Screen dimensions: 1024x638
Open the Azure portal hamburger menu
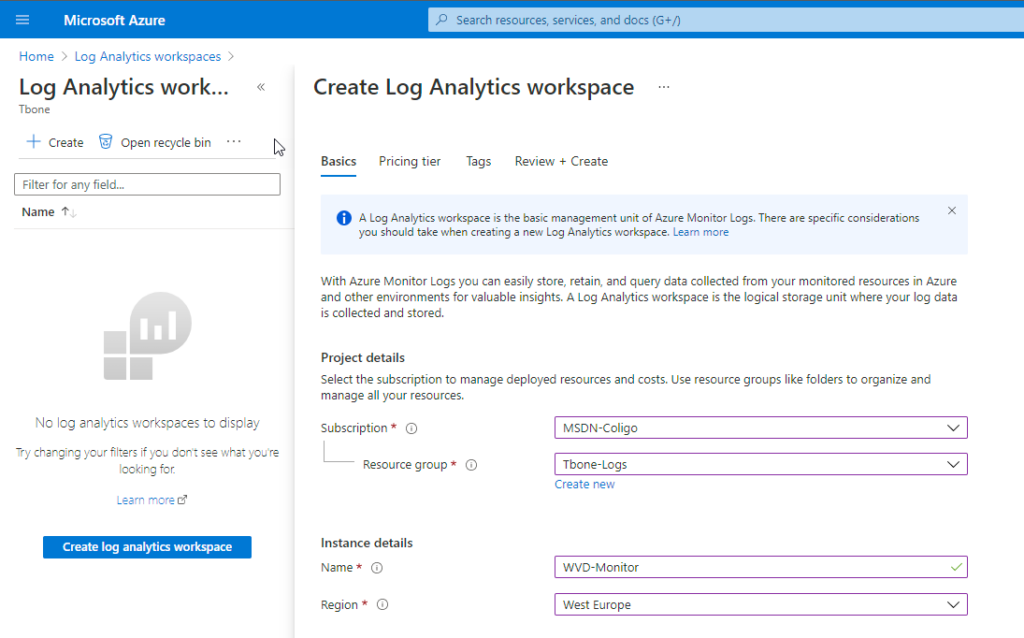[x=22, y=20]
